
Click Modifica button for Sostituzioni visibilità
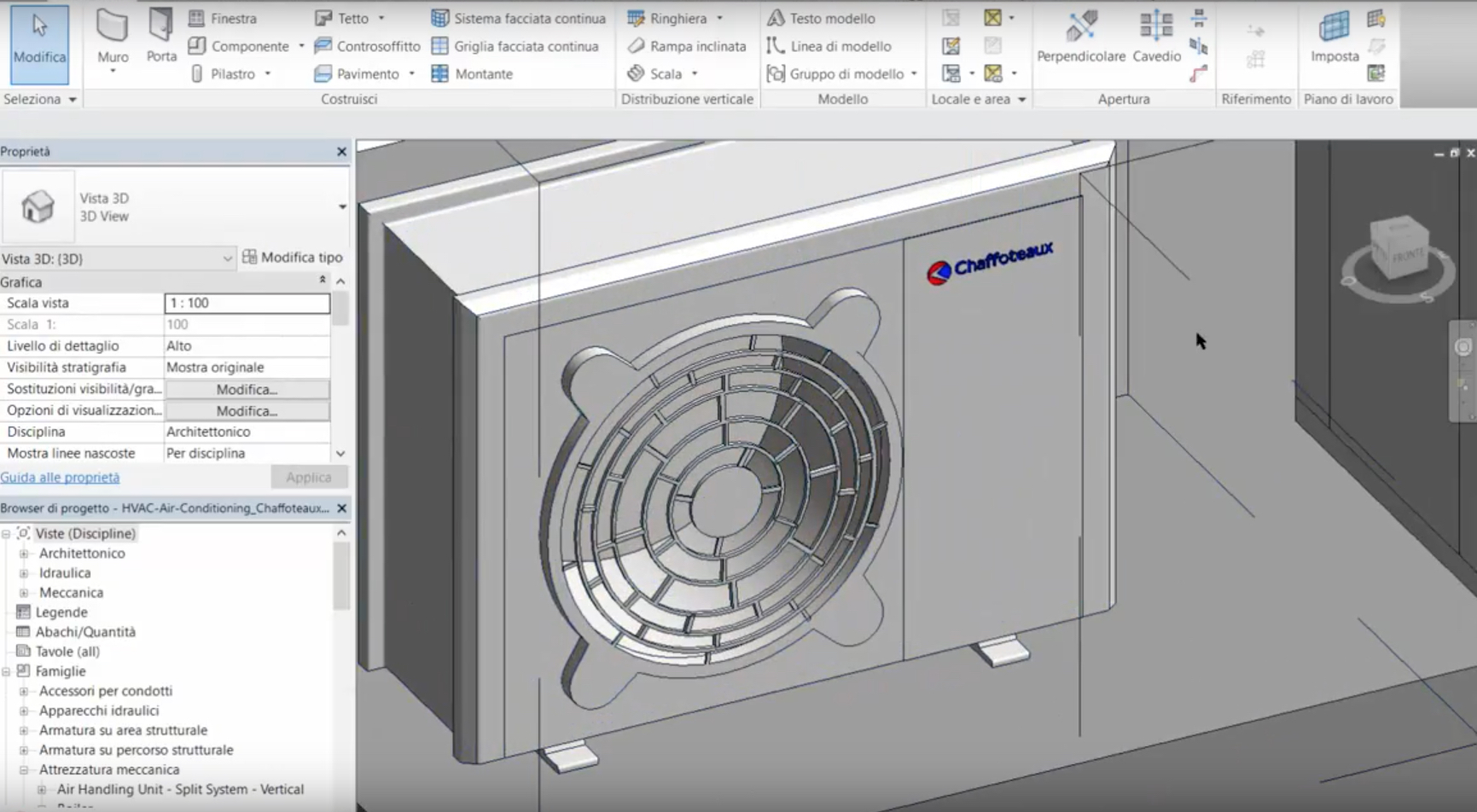coord(247,389)
